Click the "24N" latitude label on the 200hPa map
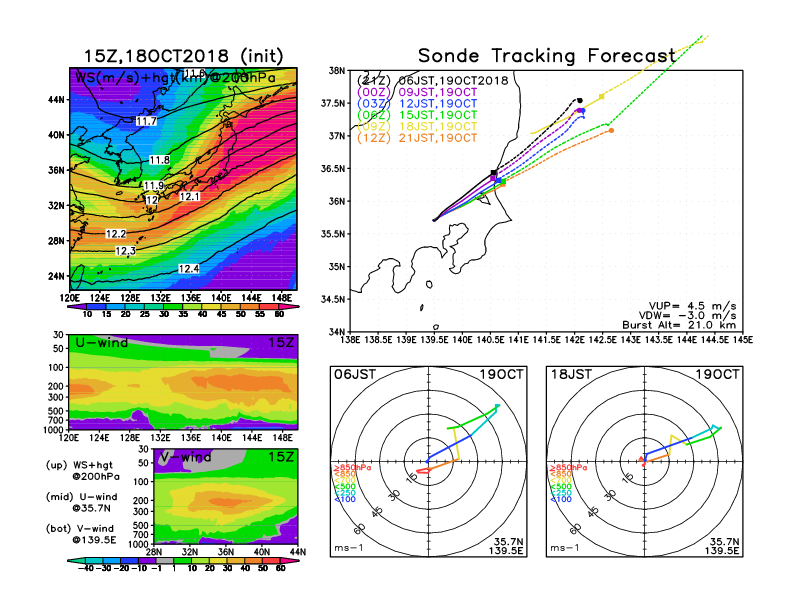792x612 pixels. click(x=57, y=276)
